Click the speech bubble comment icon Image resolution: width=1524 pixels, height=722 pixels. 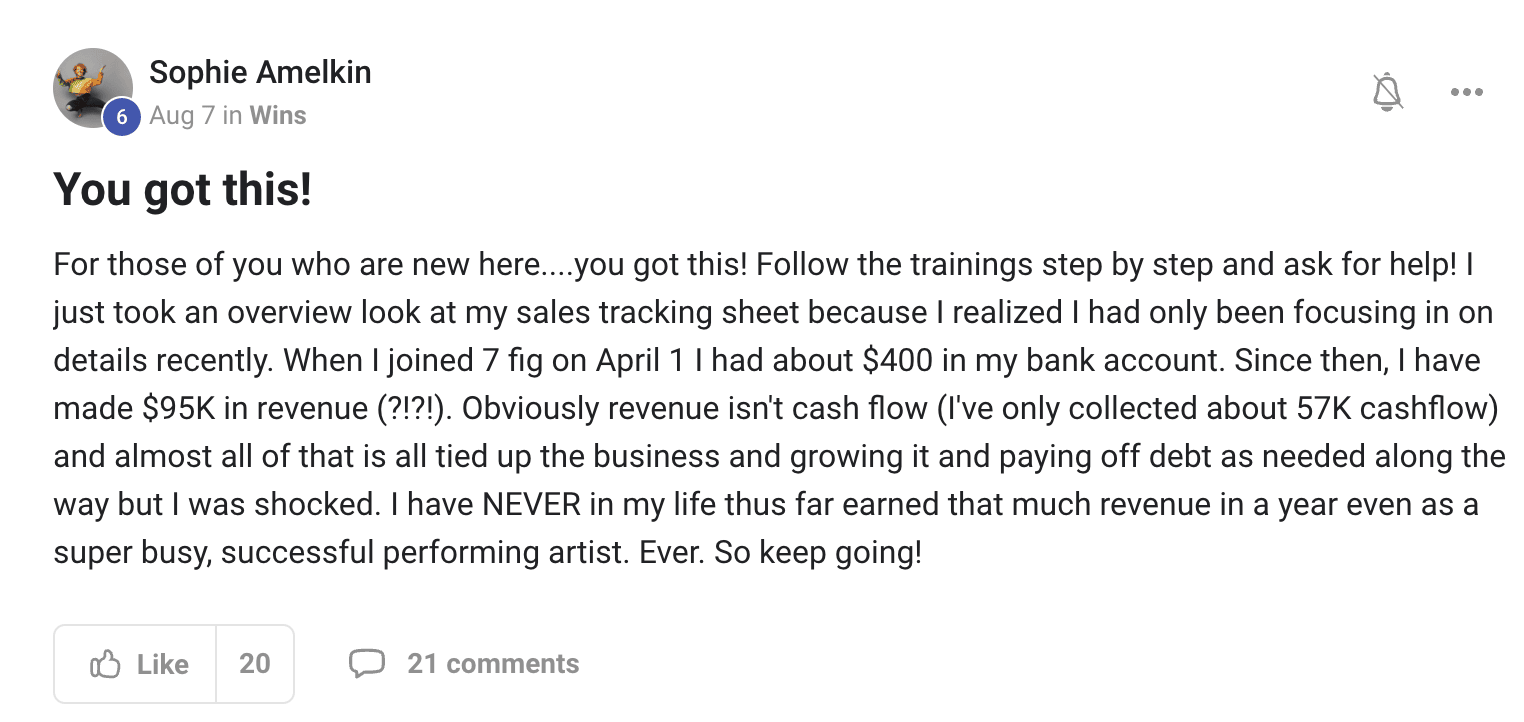(x=367, y=663)
